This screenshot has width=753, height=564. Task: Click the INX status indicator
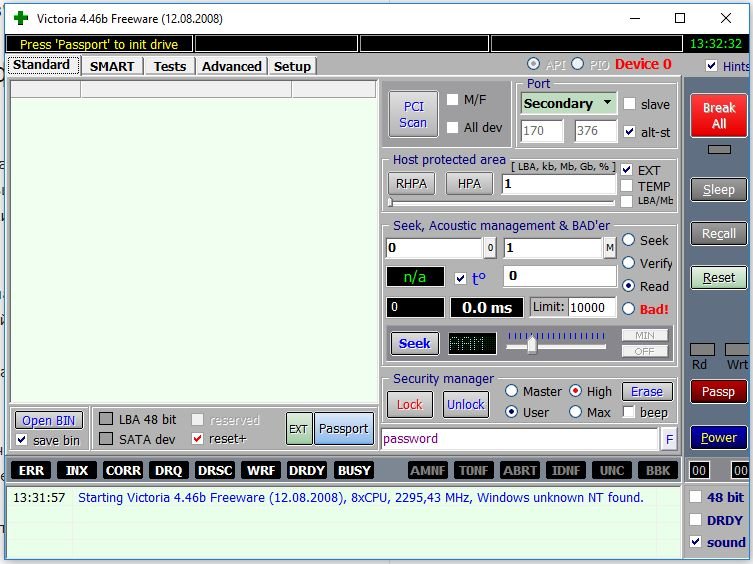[77, 470]
